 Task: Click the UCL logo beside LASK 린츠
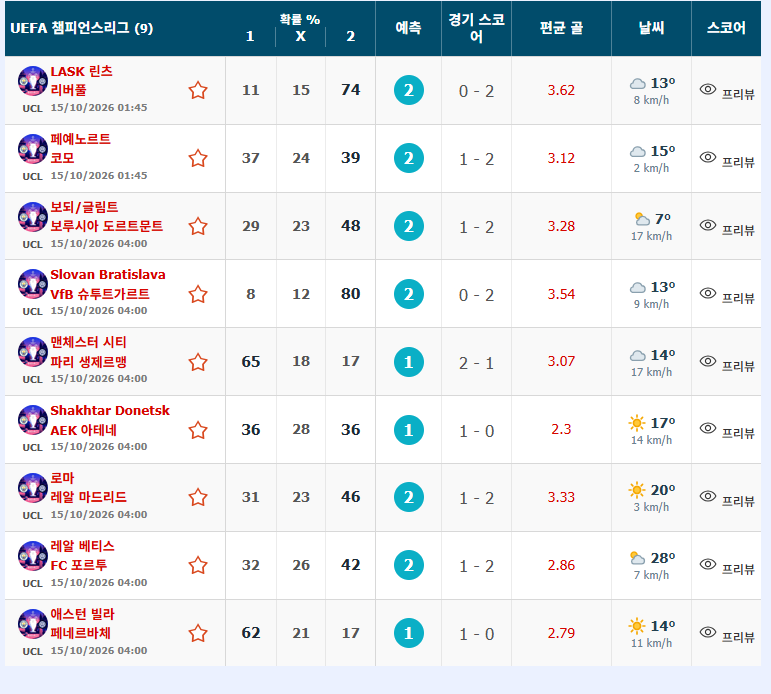[x=32, y=80]
